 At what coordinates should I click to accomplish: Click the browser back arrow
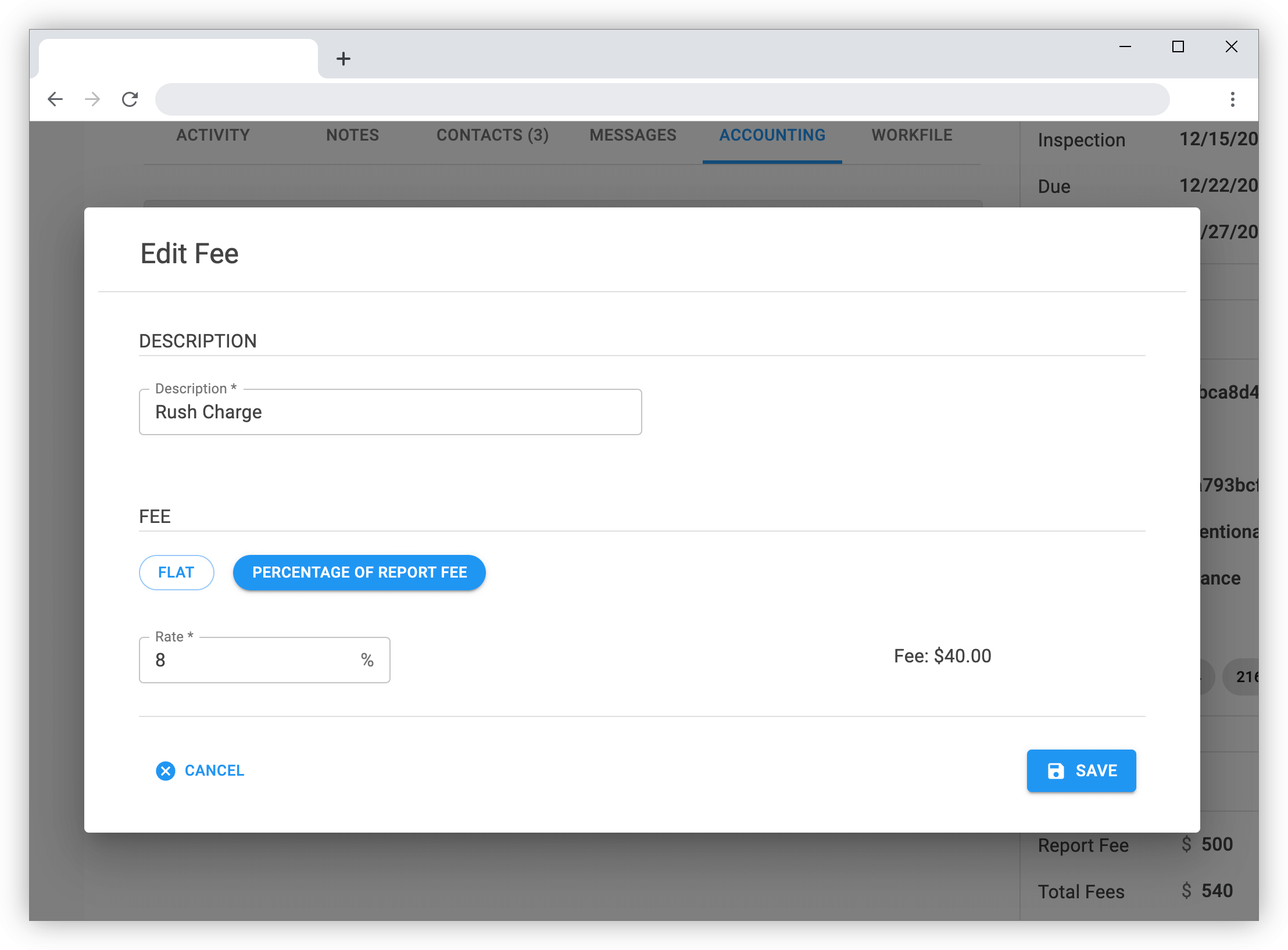coord(55,99)
